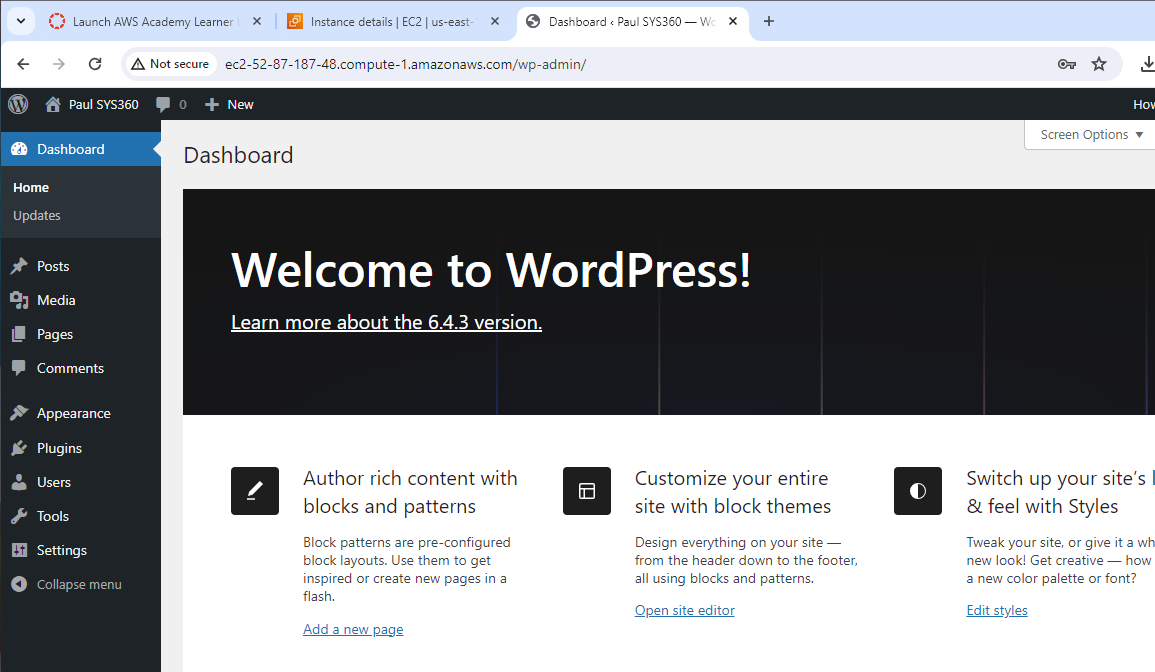The image size is (1155, 672).
Task: Click the WordPress logo in admin bar
Action: [18, 104]
